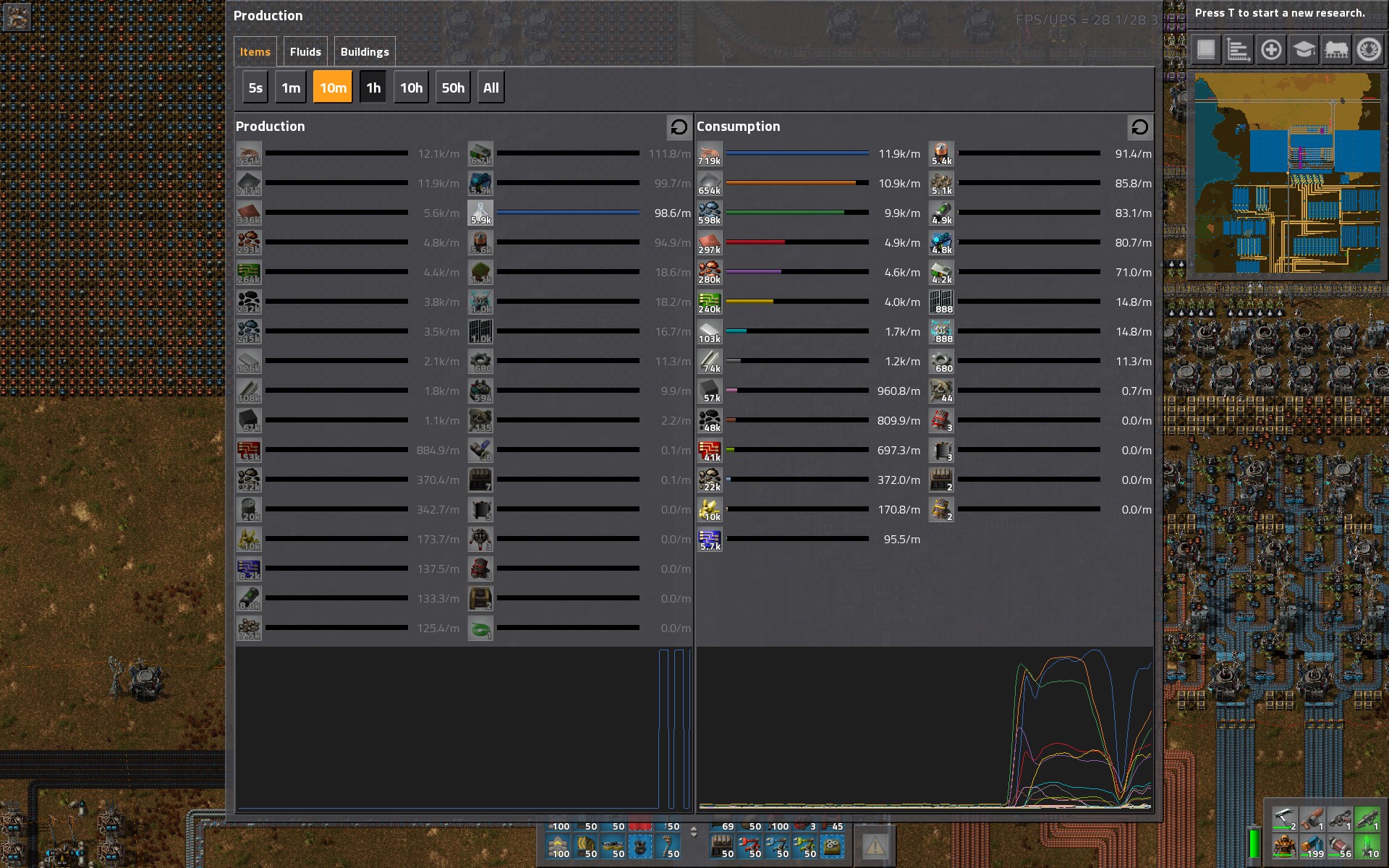Select red advanced circuit 53k in Production

point(249,451)
